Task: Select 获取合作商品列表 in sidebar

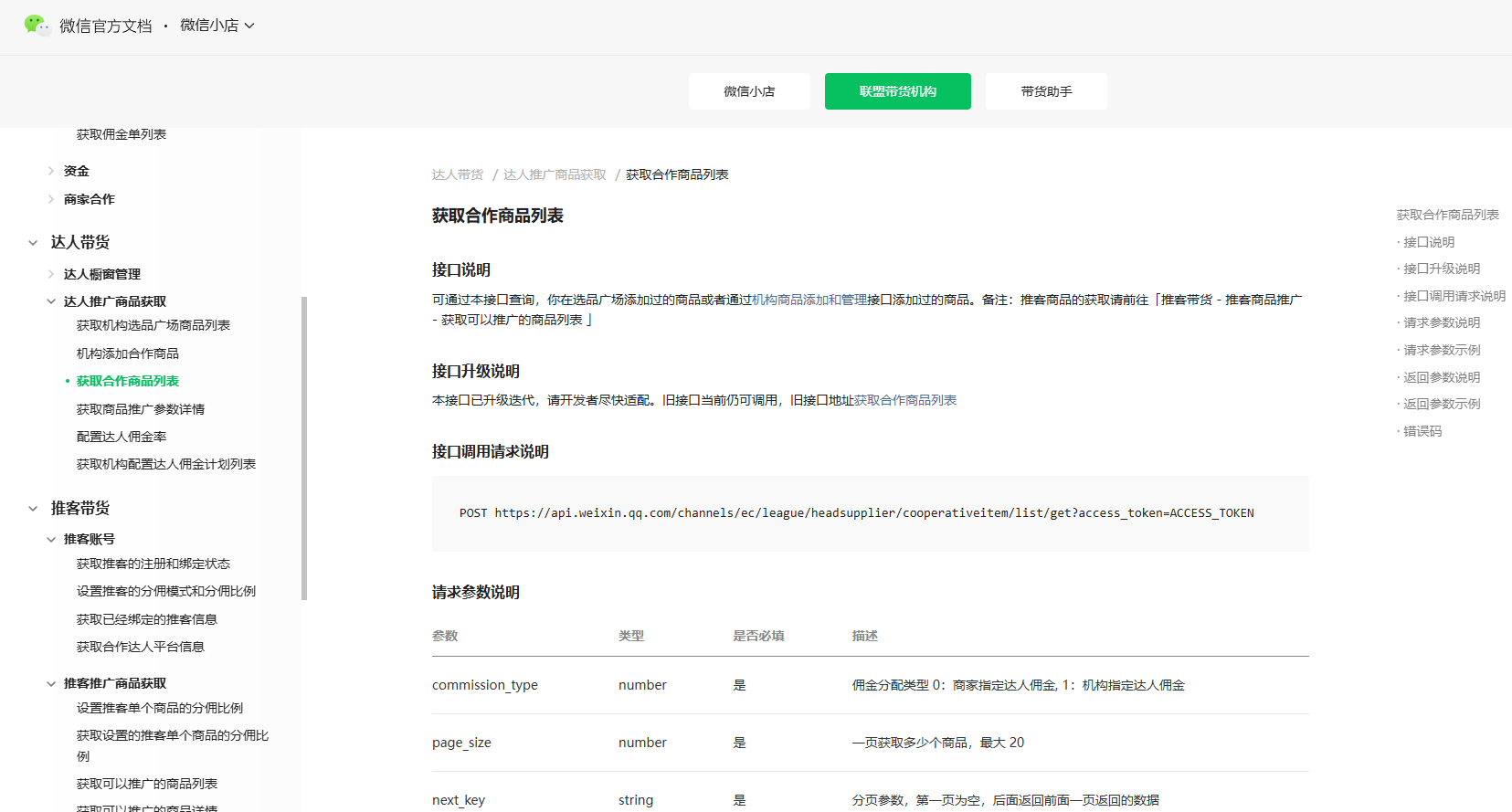Action: click(128, 381)
